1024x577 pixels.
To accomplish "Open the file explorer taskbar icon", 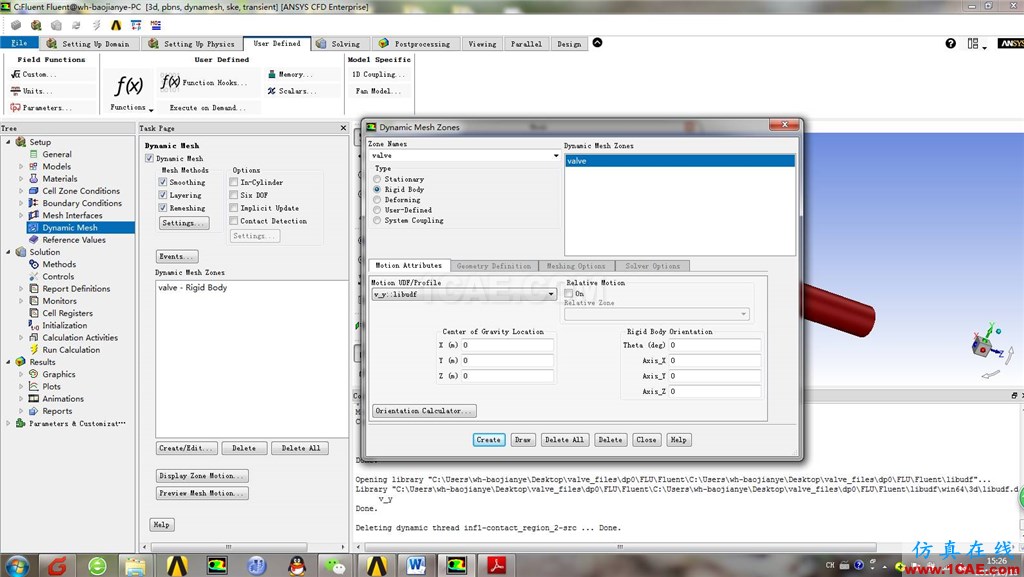I will coord(136,565).
